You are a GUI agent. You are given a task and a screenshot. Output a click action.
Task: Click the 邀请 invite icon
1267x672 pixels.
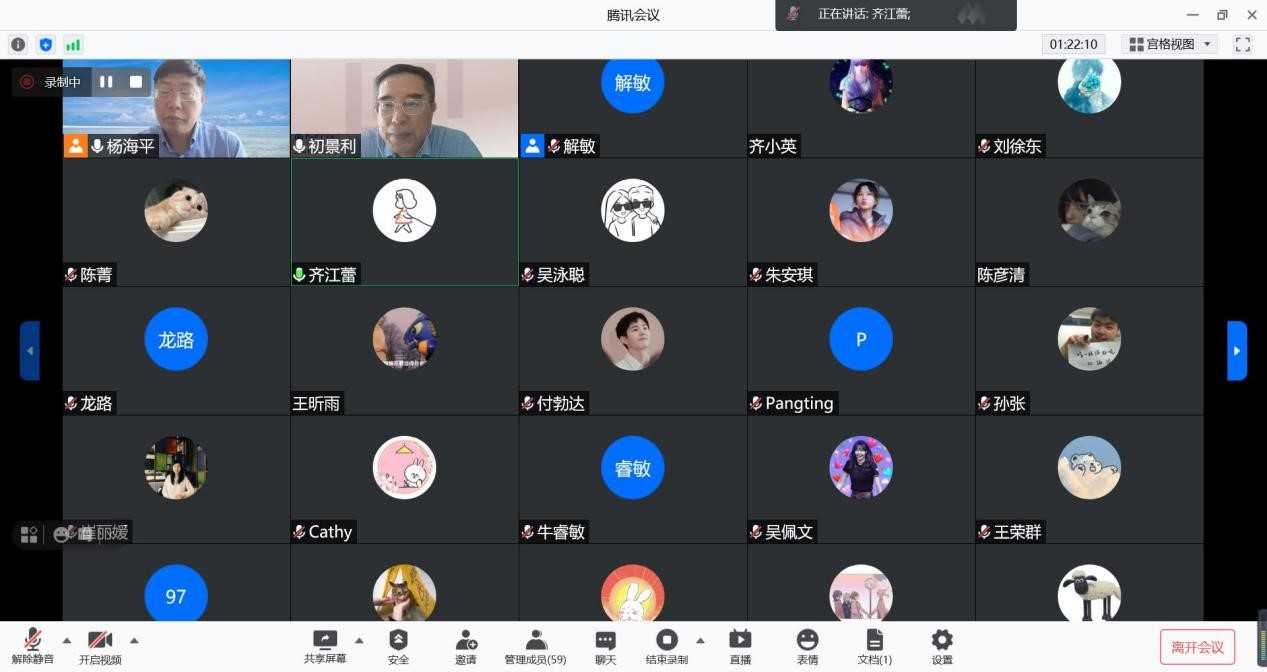click(466, 646)
